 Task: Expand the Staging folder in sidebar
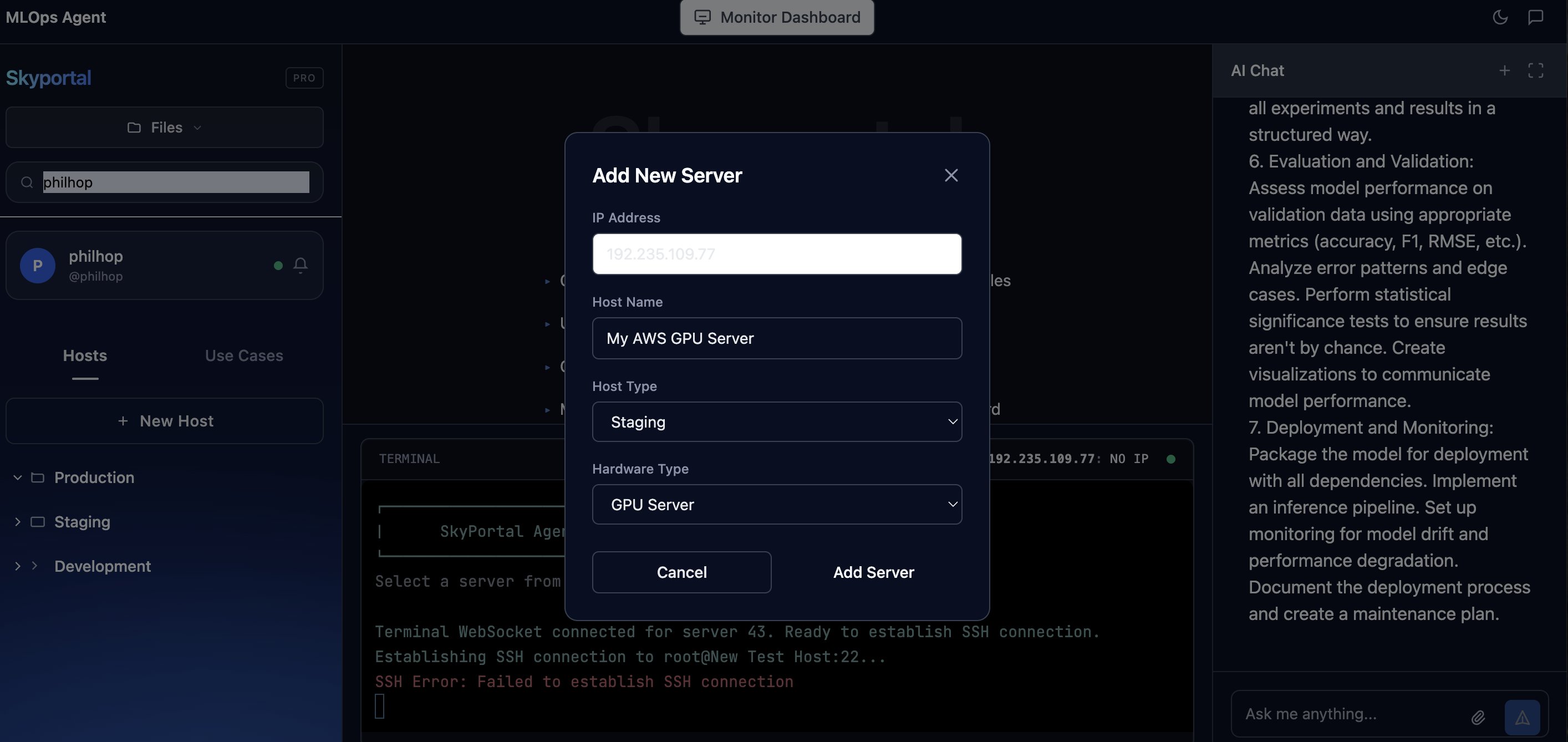[18, 522]
